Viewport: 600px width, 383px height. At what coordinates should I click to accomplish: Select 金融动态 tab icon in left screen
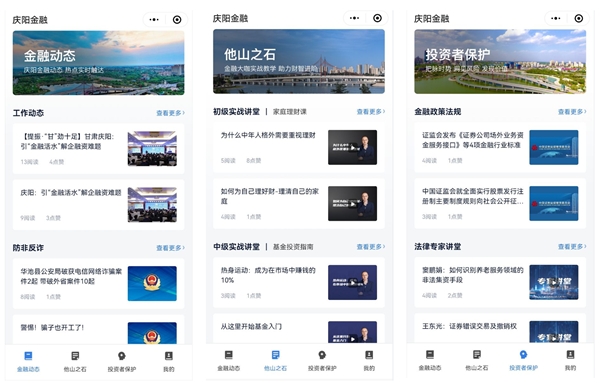(x=28, y=356)
